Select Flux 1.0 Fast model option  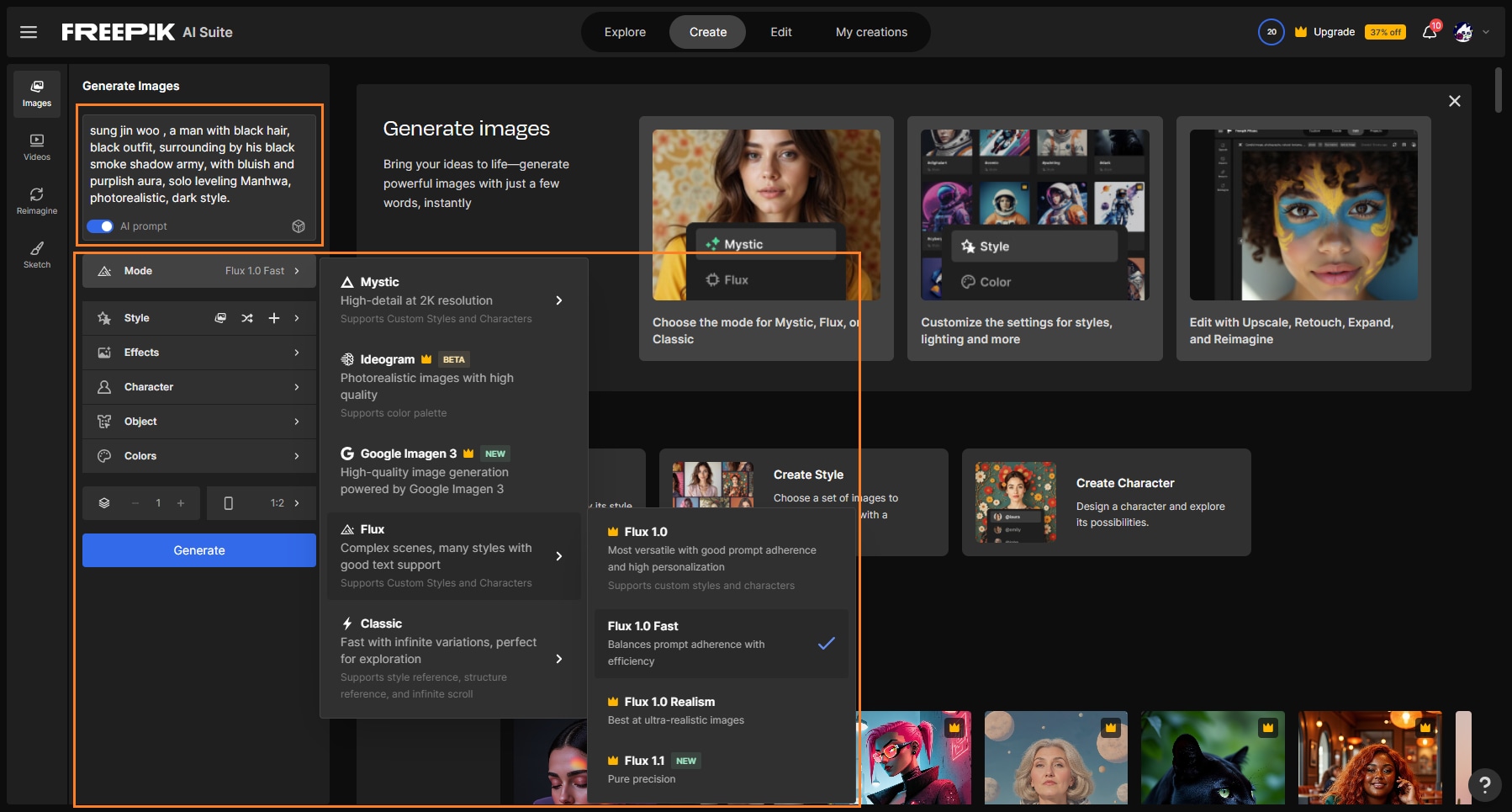tap(722, 644)
